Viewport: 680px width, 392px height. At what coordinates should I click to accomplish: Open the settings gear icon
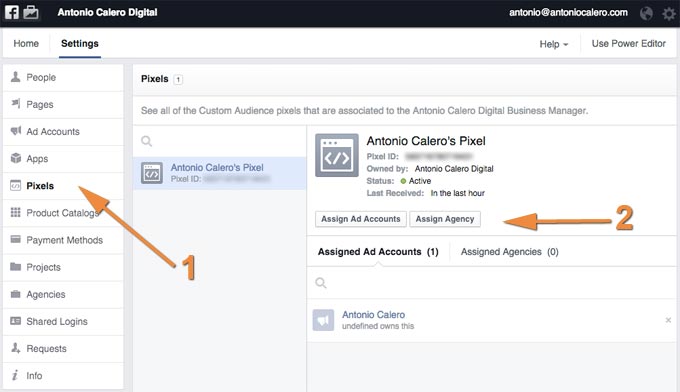tap(669, 13)
